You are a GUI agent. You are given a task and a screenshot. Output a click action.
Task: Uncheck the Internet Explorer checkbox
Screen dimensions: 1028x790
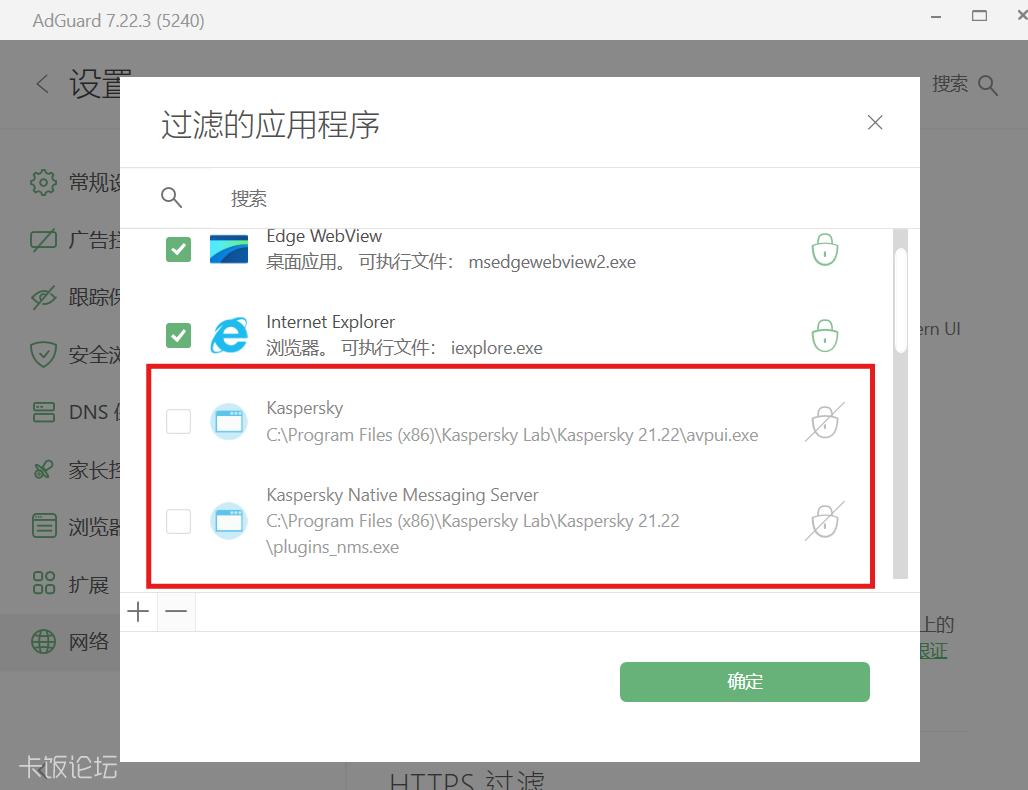[178, 335]
